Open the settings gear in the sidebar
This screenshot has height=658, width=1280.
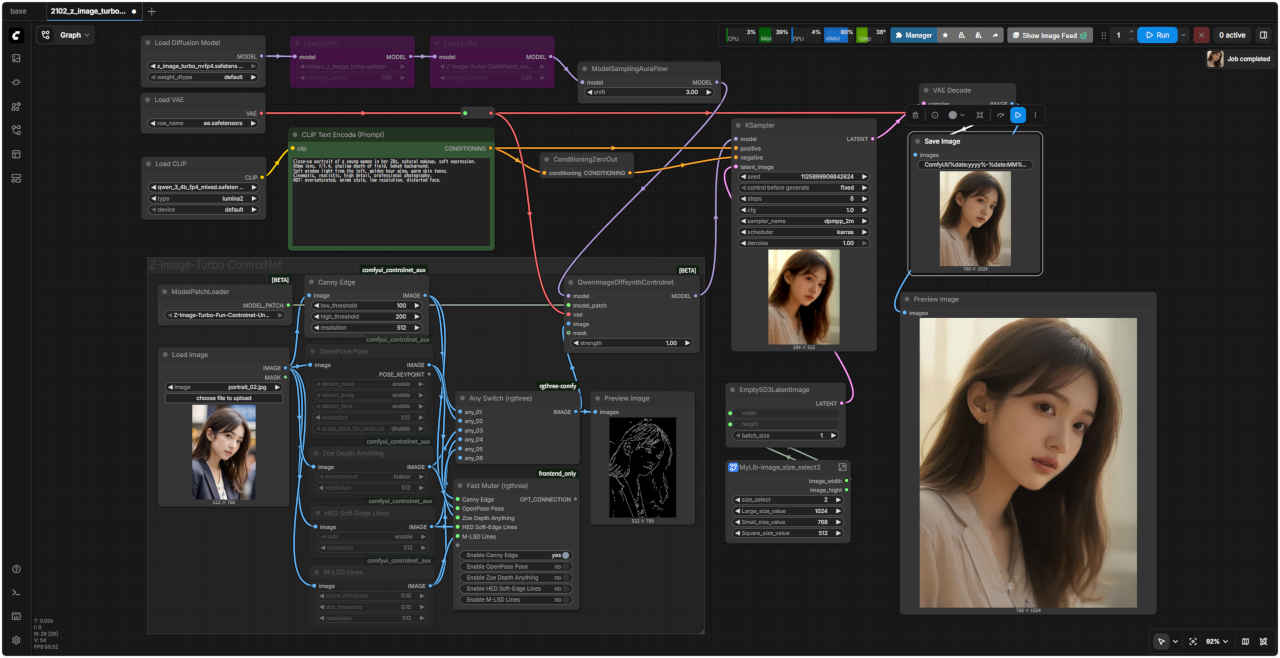tap(16, 640)
